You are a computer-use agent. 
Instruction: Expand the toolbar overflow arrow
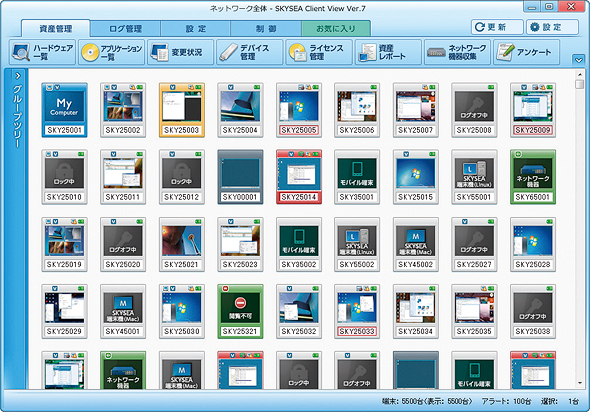(578, 59)
